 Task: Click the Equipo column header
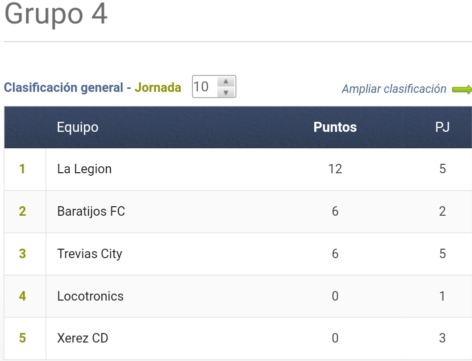(x=77, y=127)
